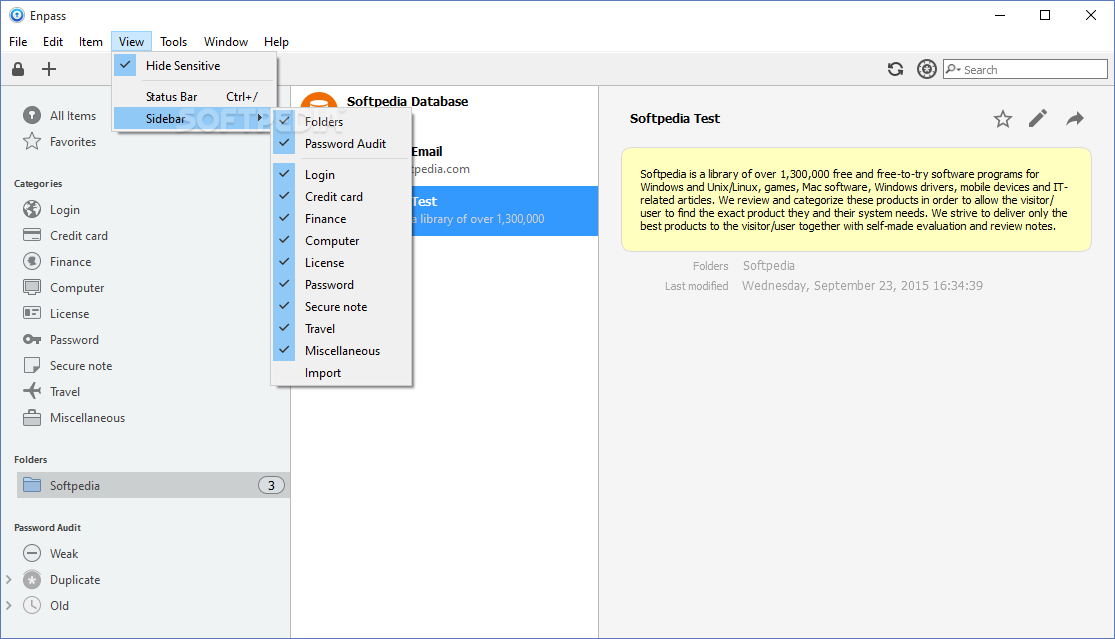The image size is (1115, 639).
Task: Uncheck Login in Sidebar submenu
Action: click(x=341, y=174)
